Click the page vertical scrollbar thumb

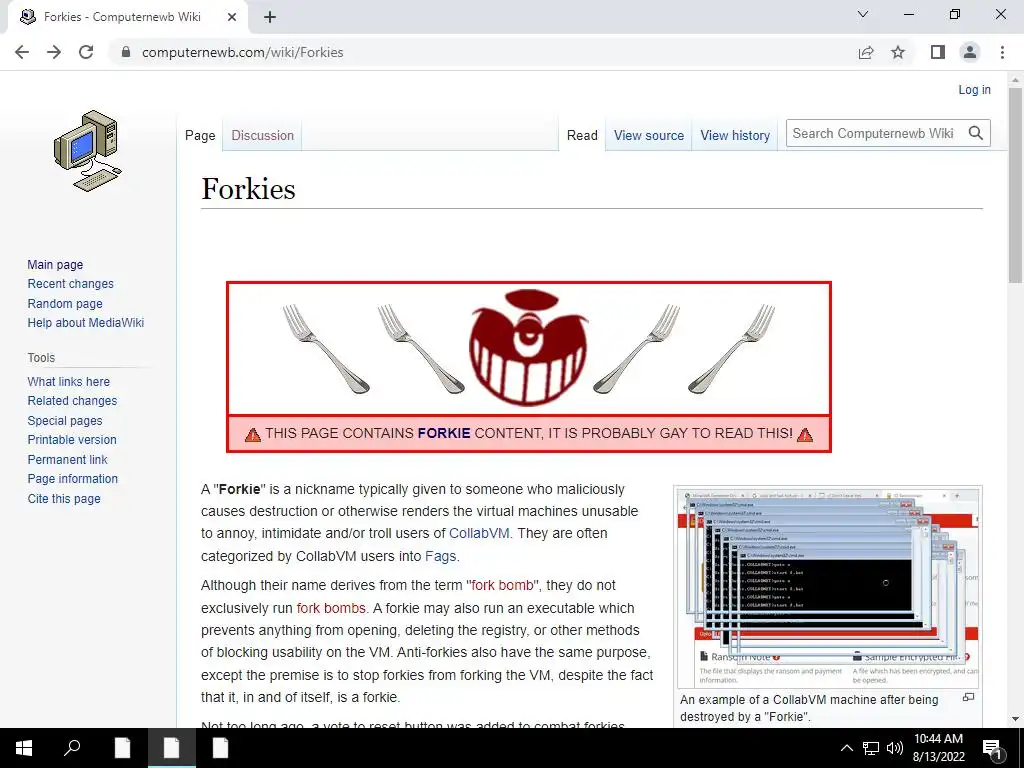pos(1015,185)
